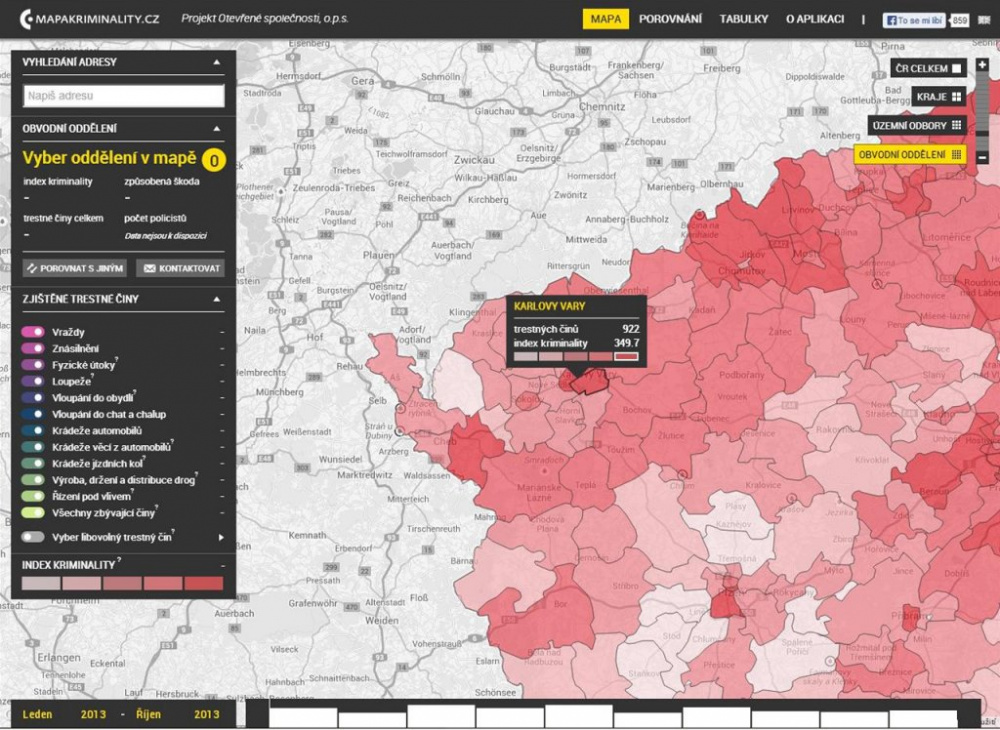Click highlighted darkest swatch in Karlovy Vary popup
Image resolution: width=1000 pixels, height=730 pixels.
coord(626,356)
